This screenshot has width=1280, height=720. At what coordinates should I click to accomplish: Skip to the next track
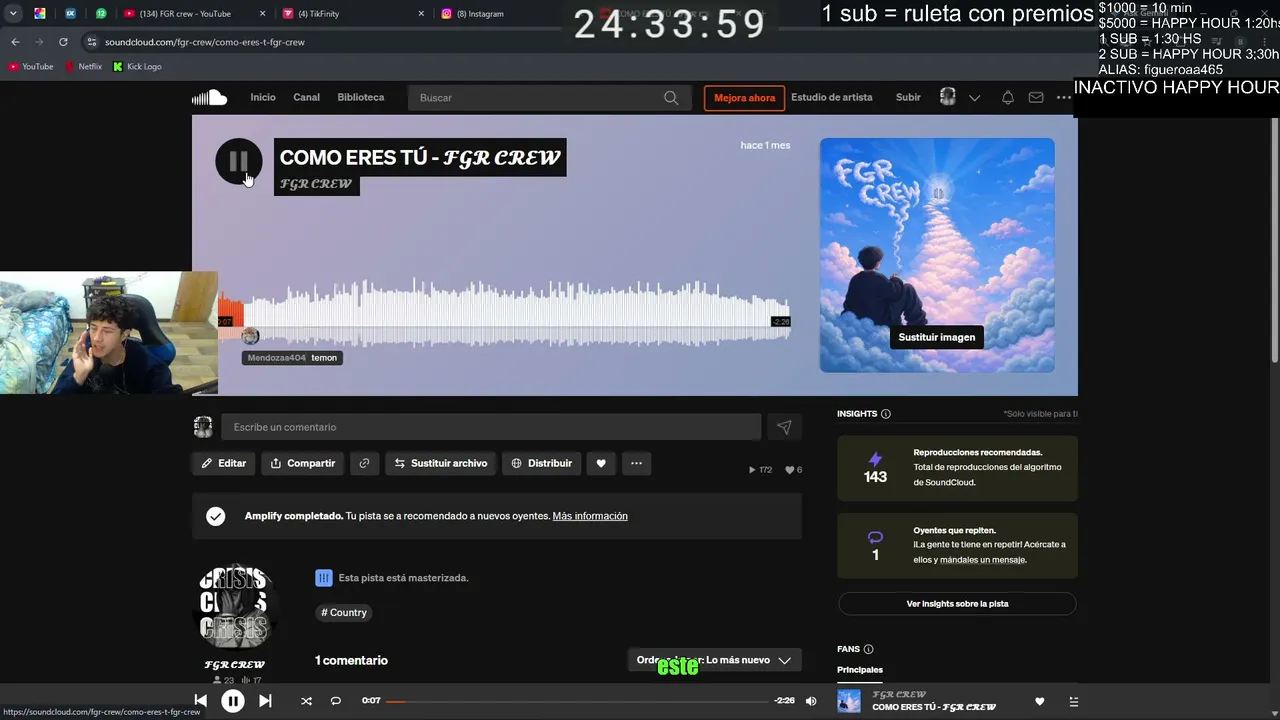coord(265,701)
